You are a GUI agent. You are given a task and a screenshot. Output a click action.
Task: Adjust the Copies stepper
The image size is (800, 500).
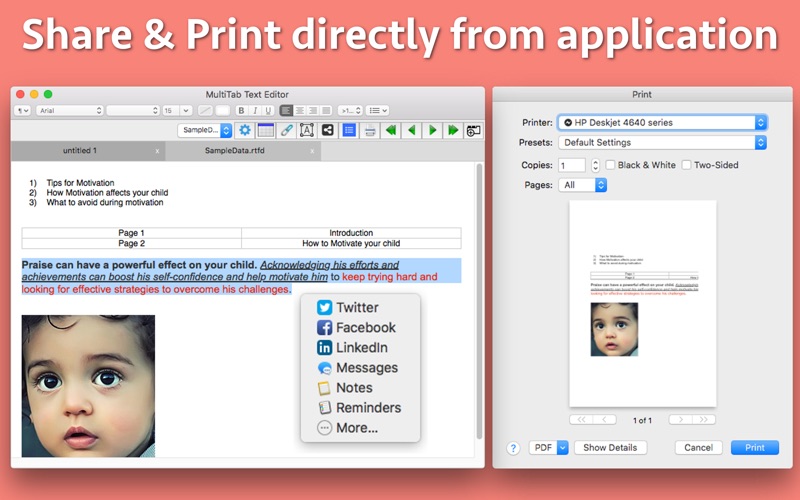pyautogui.click(x=595, y=165)
